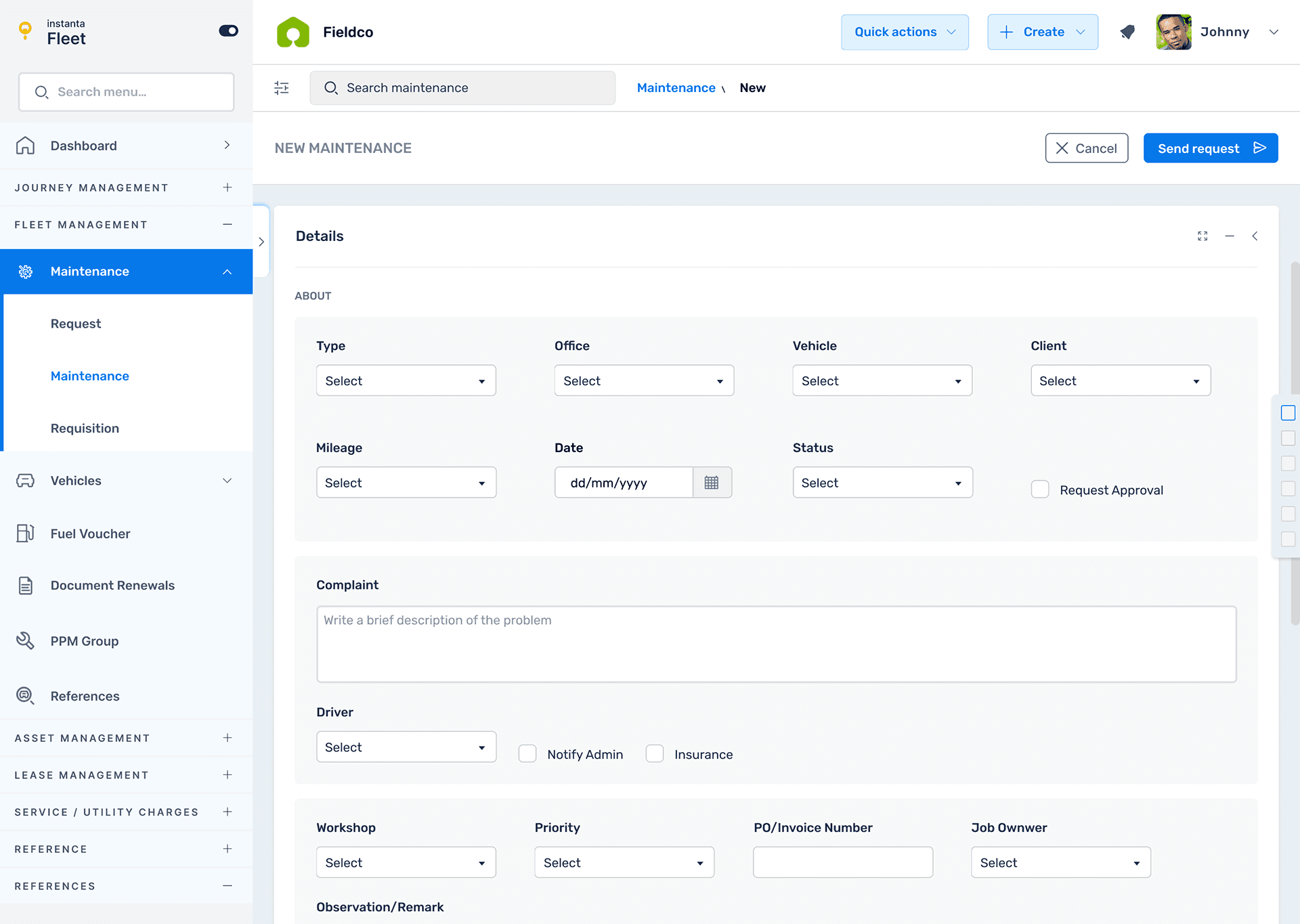This screenshot has width=1300, height=924.
Task: Check the Request Approval checkbox
Action: [1040, 489]
